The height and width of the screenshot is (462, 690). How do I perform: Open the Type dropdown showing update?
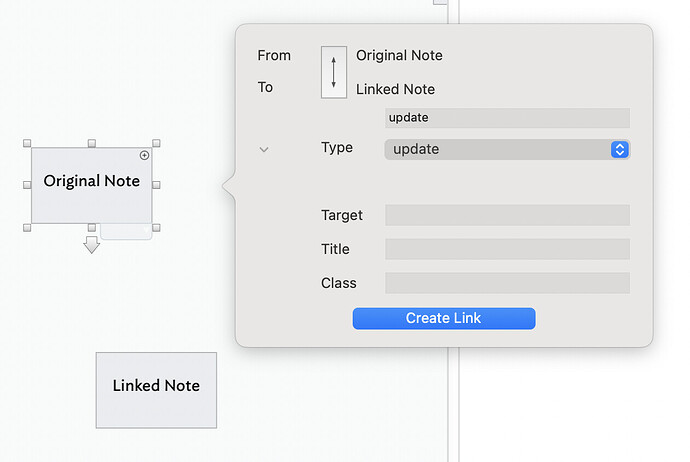tap(507, 149)
